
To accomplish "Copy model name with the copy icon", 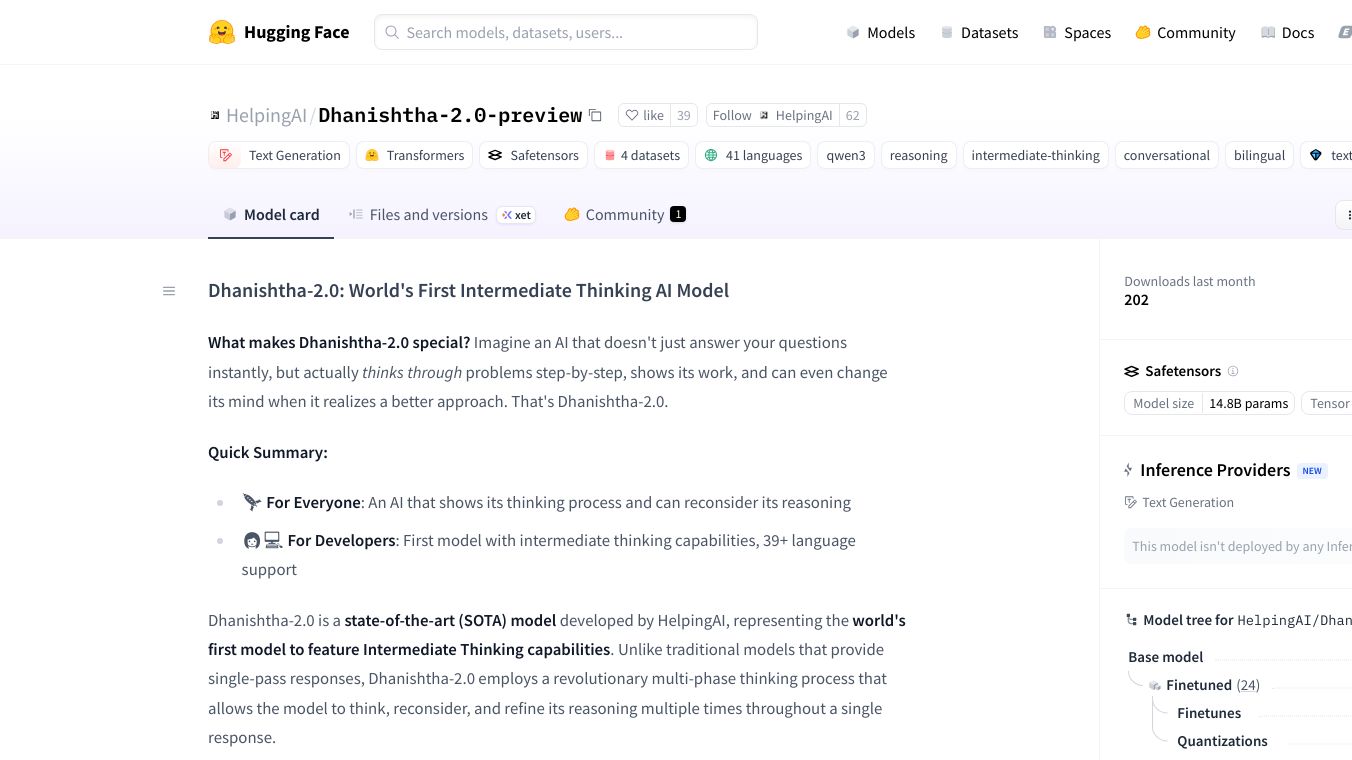I will point(595,115).
